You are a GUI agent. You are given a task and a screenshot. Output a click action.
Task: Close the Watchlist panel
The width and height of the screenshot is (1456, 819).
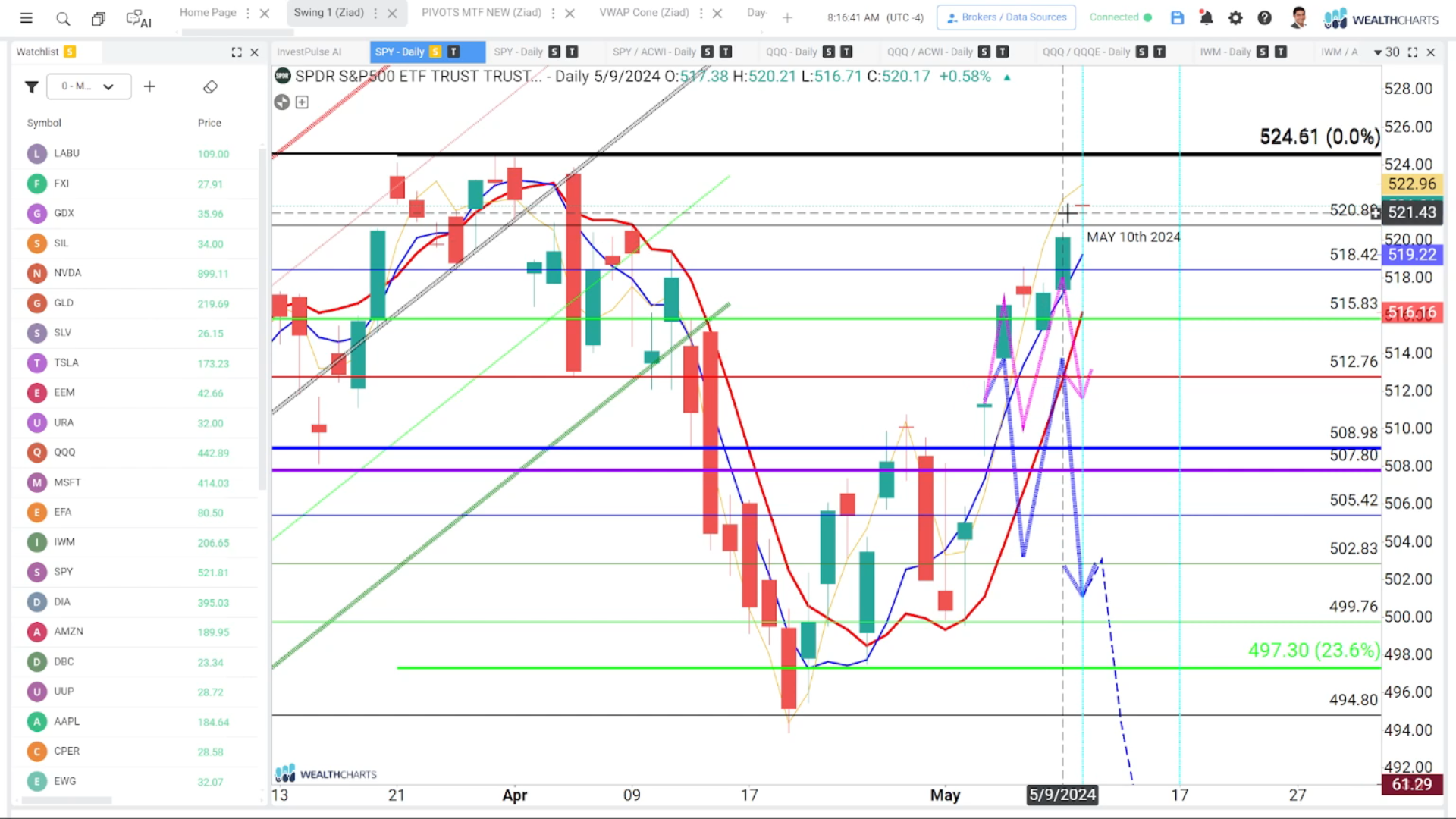tap(255, 52)
